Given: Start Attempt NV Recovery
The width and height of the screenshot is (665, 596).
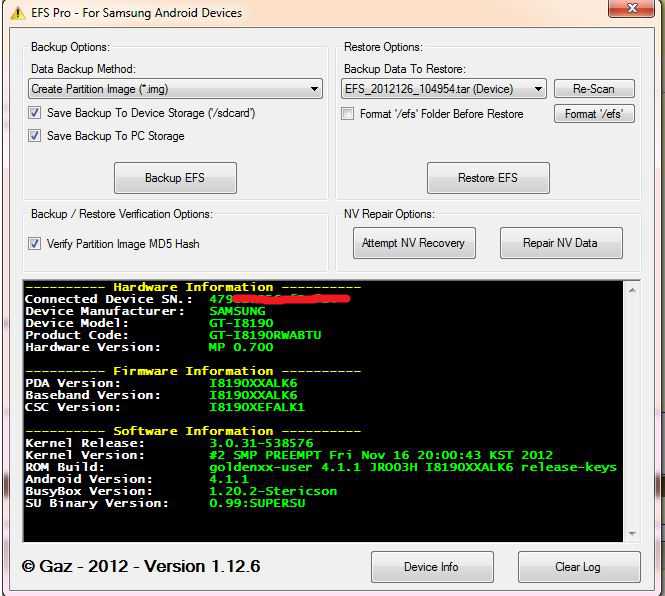Looking at the screenshot, I should (x=413, y=243).
